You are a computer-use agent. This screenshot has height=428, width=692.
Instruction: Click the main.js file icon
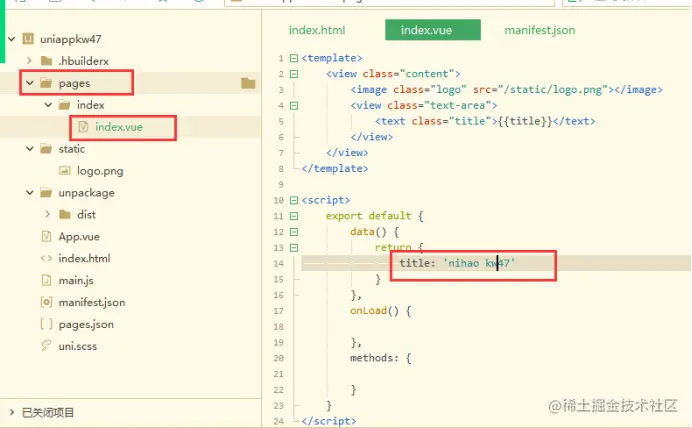[46, 280]
